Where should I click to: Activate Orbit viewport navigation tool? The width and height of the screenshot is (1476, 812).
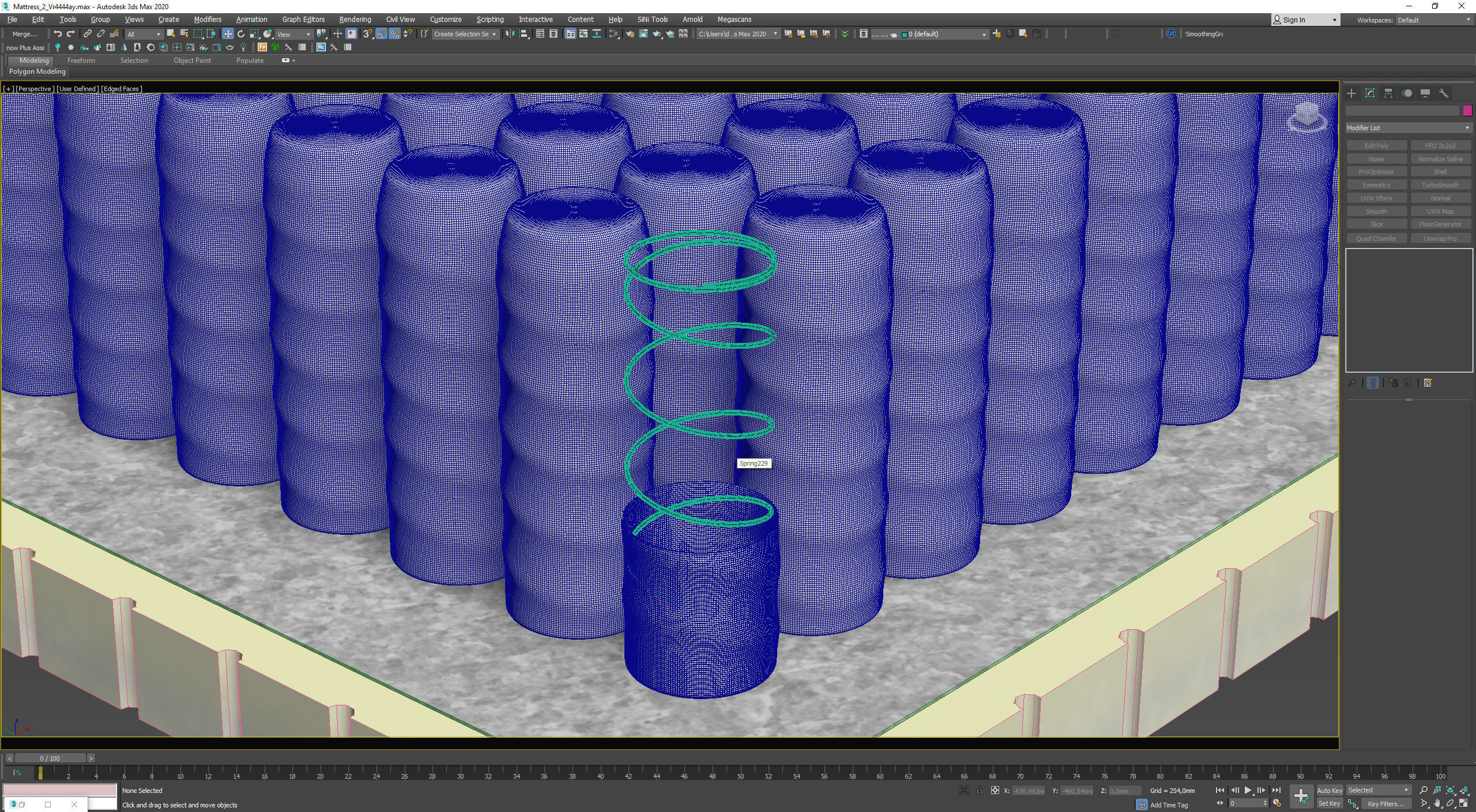[1450, 803]
